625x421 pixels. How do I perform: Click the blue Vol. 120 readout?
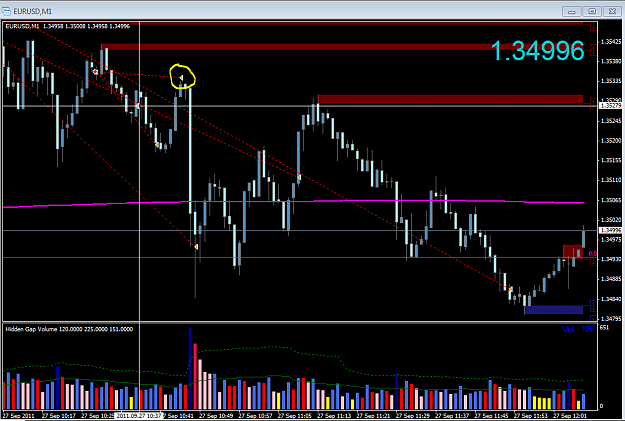[x=578, y=329]
